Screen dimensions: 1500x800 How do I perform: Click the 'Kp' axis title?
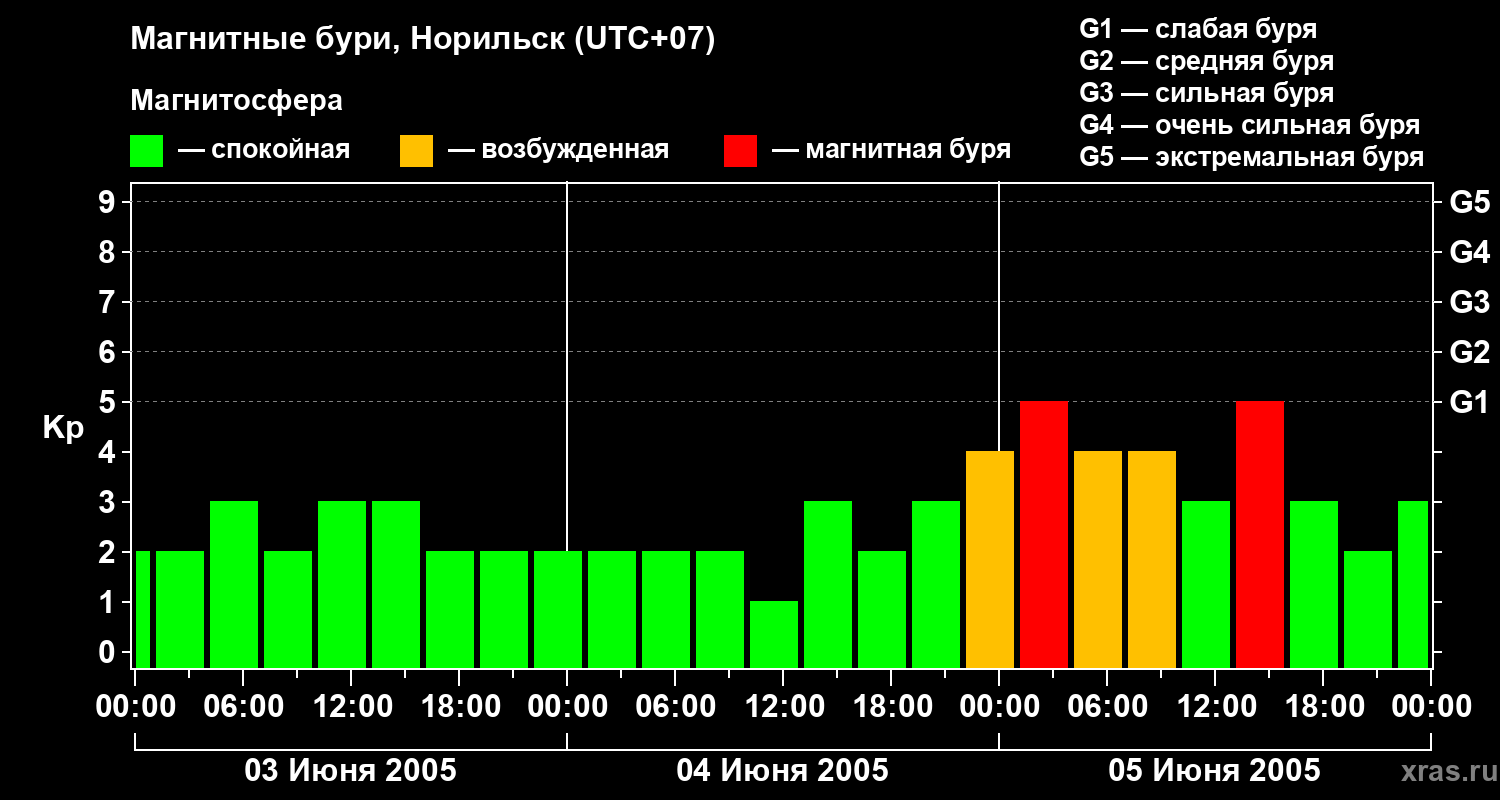point(63,428)
